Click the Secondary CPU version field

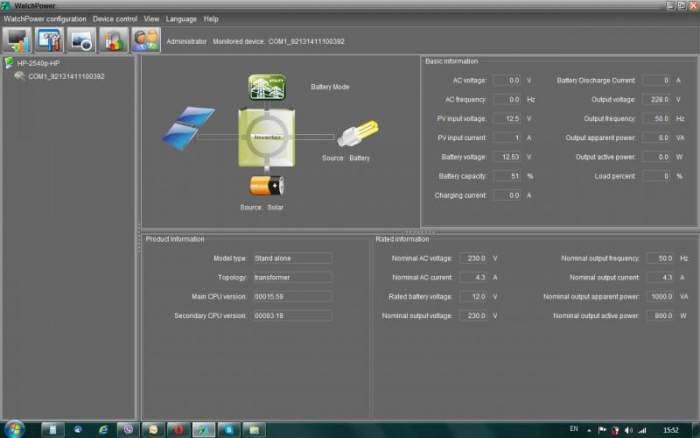(292, 316)
